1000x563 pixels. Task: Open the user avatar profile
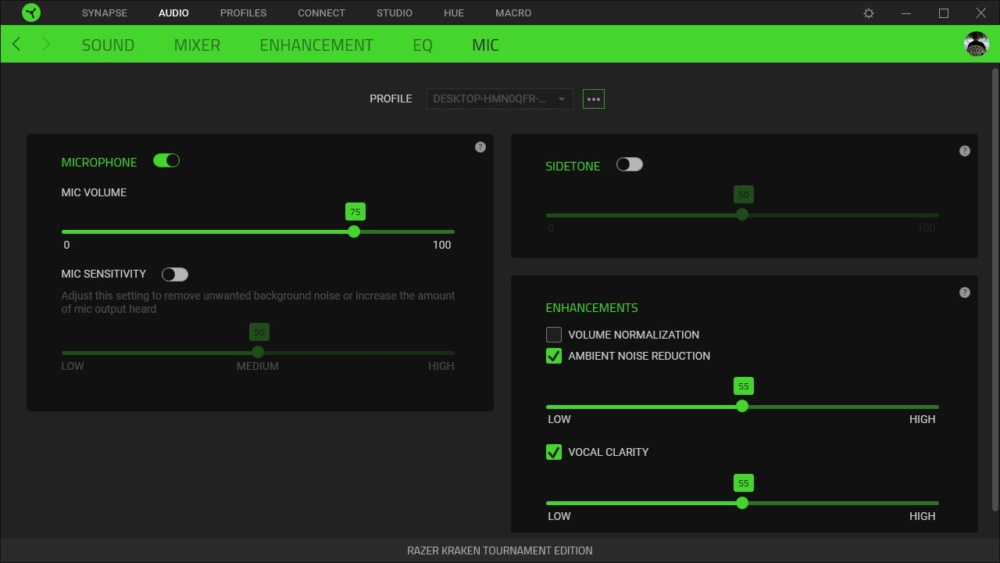point(976,44)
